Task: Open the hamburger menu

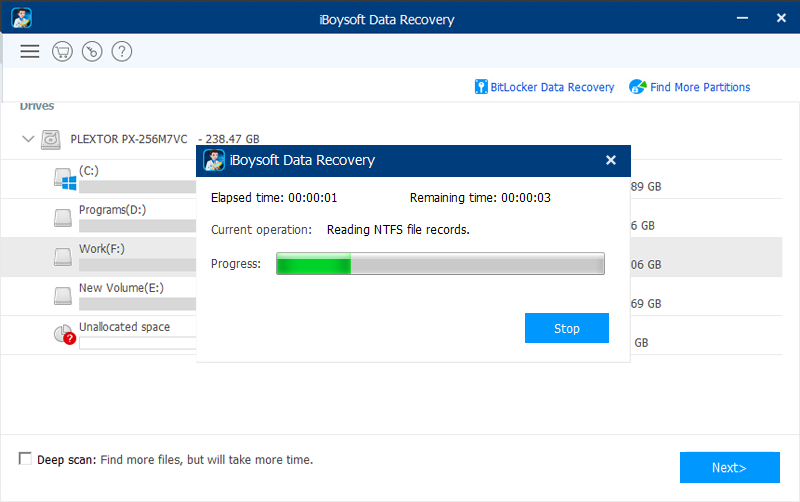Action: click(x=30, y=51)
